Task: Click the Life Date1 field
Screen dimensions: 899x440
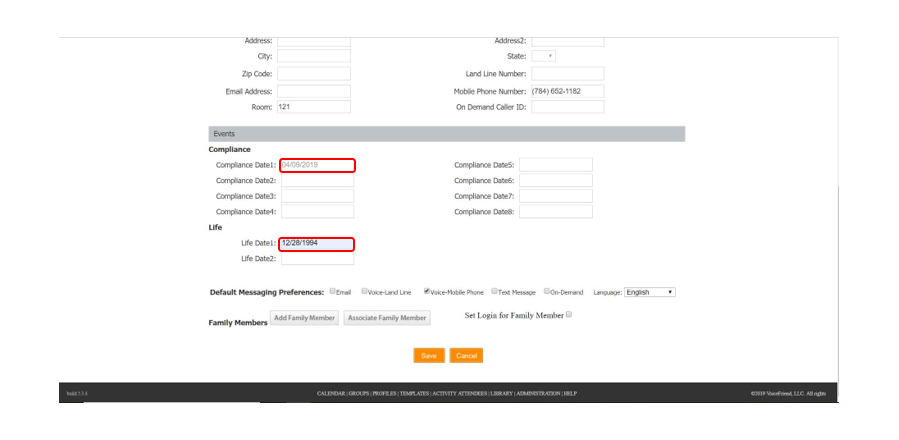Action: tap(317, 244)
